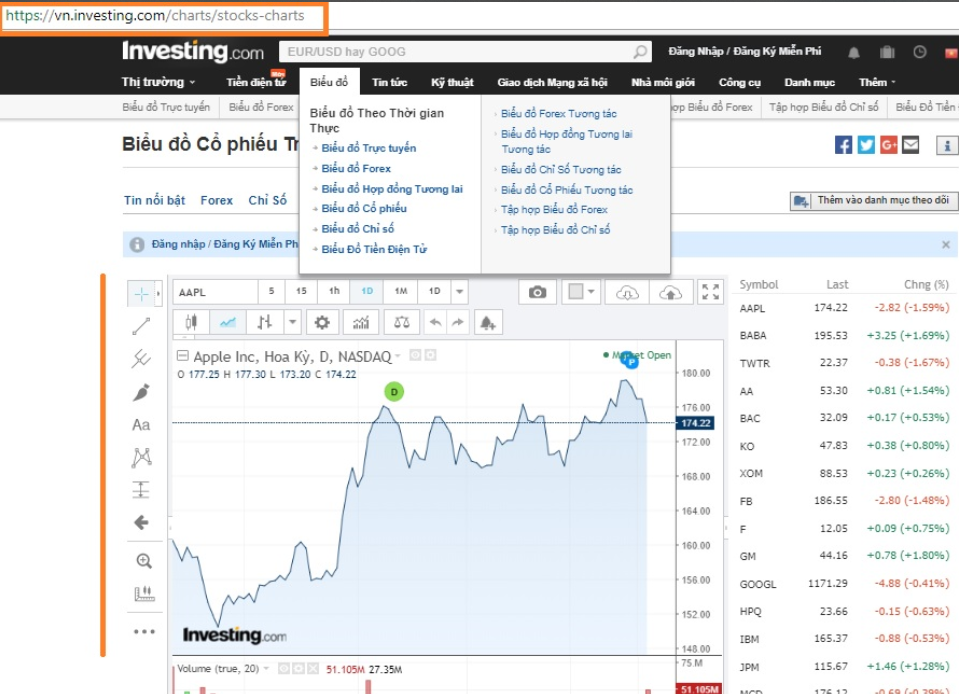Open Apple Inc symbol title dropdown

pyautogui.click(x=398, y=356)
